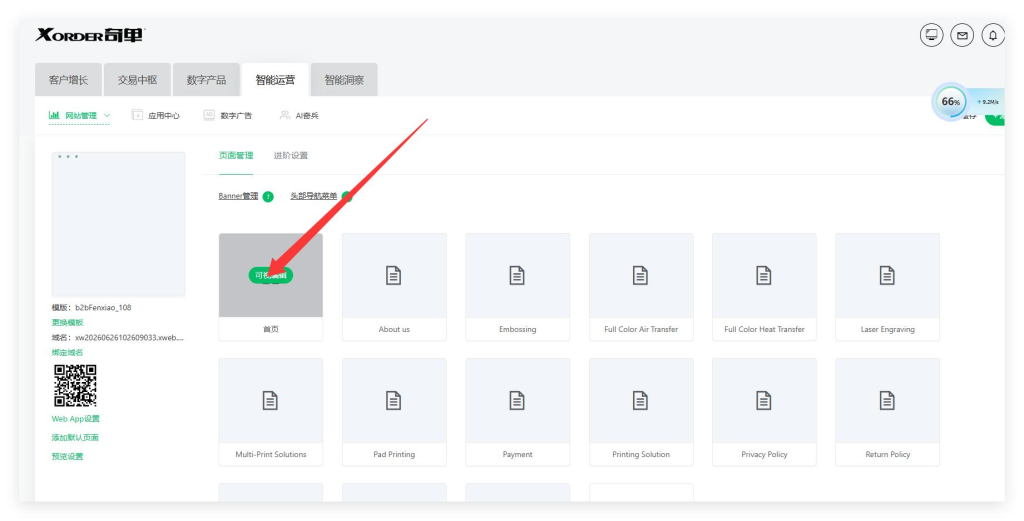Image resolution: width=1024 pixels, height=521 pixels.
Task: Open the Web App设置 link
Action: [x=76, y=418]
